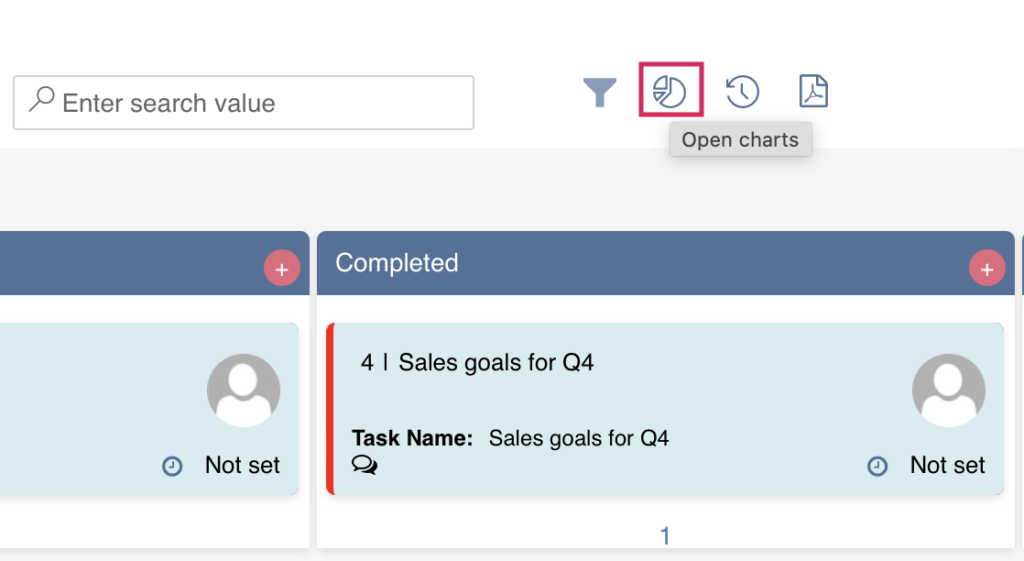Open comments on Sales goals for Q4 card
The width and height of the screenshot is (1024, 561).
[x=364, y=464]
